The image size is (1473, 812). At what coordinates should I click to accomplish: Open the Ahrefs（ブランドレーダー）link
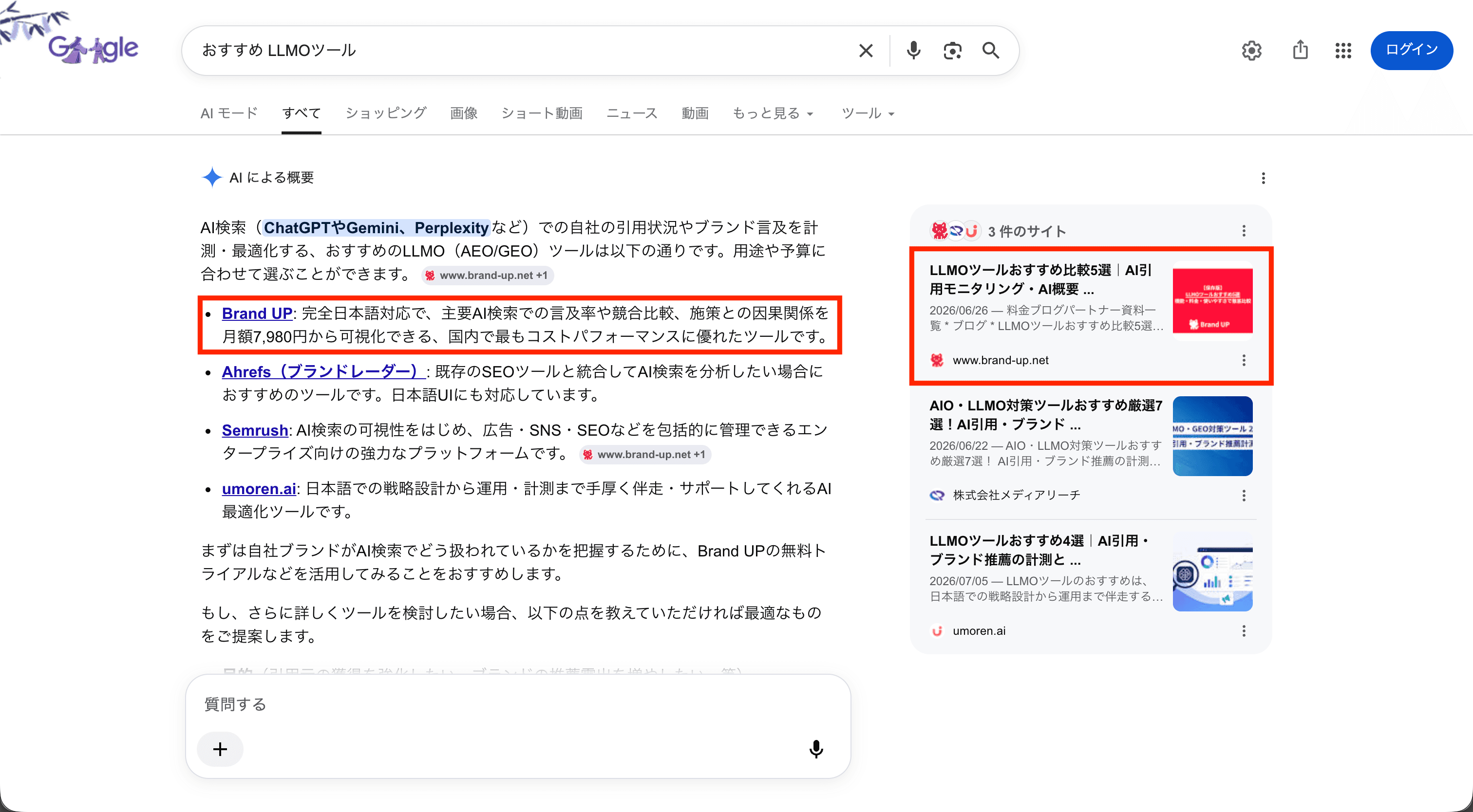323,371
